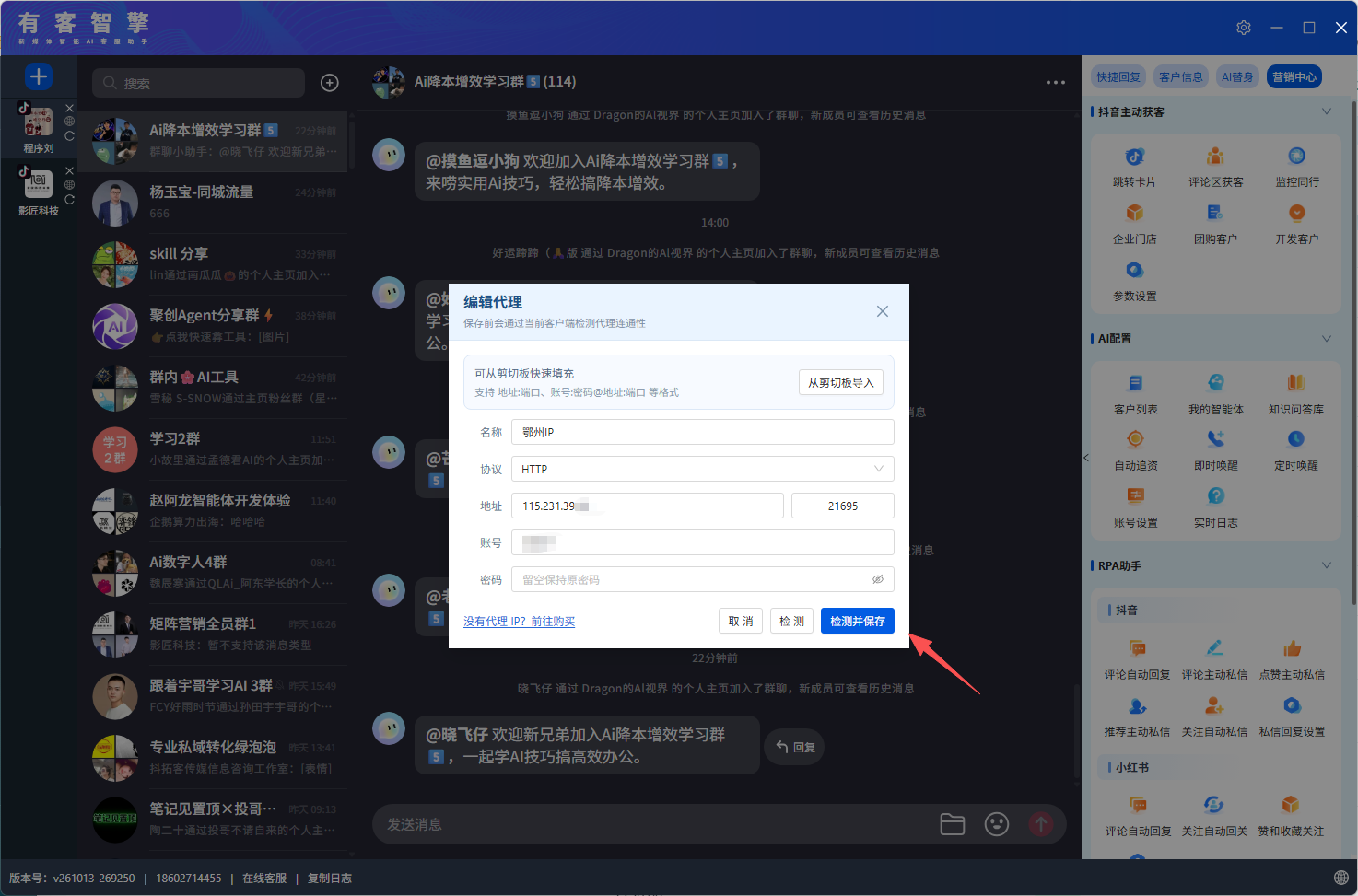This screenshot has height=896, width=1358.
Task: Open the 没有代理IP?前往购买 link
Action: pyautogui.click(x=519, y=622)
